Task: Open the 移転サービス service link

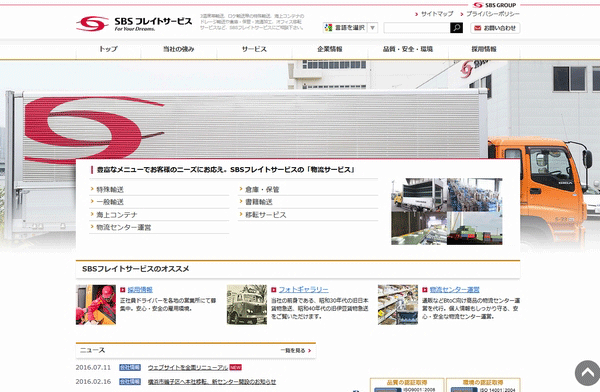Action: tap(266, 215)
